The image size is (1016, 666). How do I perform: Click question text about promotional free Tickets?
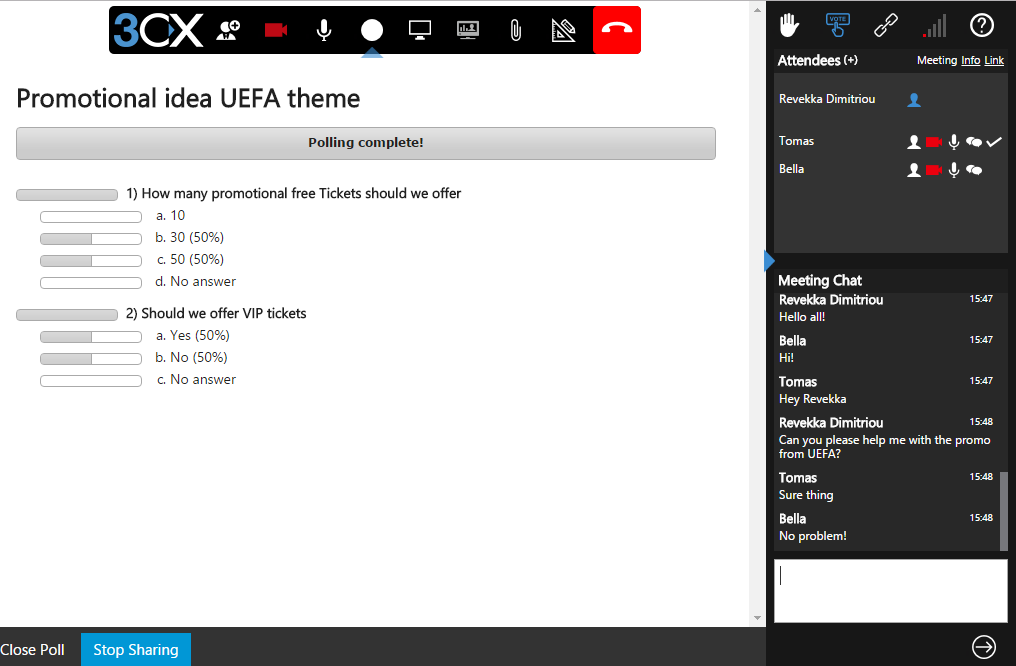pos(294,193)
